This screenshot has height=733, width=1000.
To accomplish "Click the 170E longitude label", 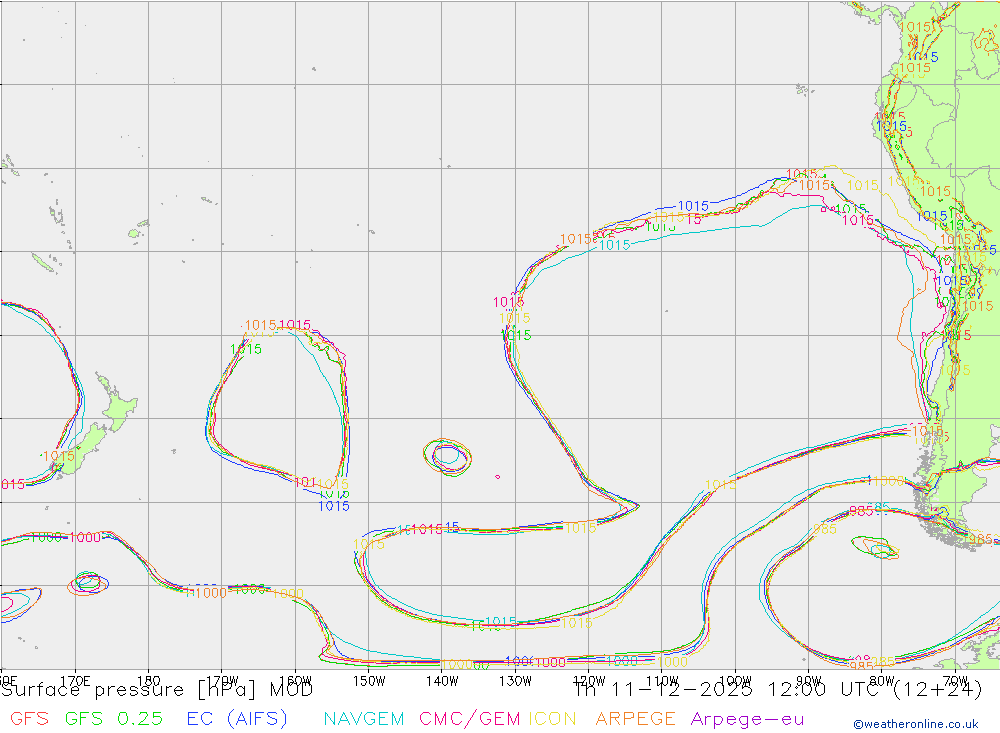I will [75, 681].
